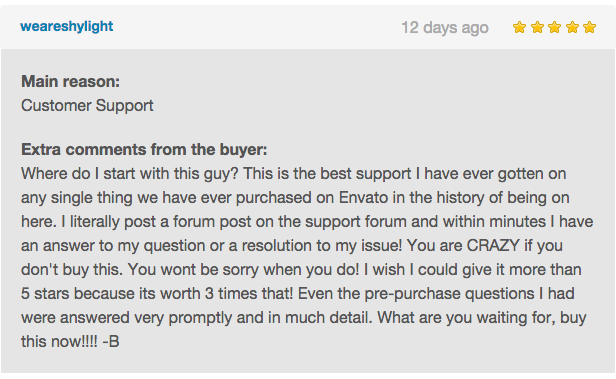The width and height of the screenshot is (616, 379).
Task: Click the third gold rating star
Action: click(x=554, y=27)
